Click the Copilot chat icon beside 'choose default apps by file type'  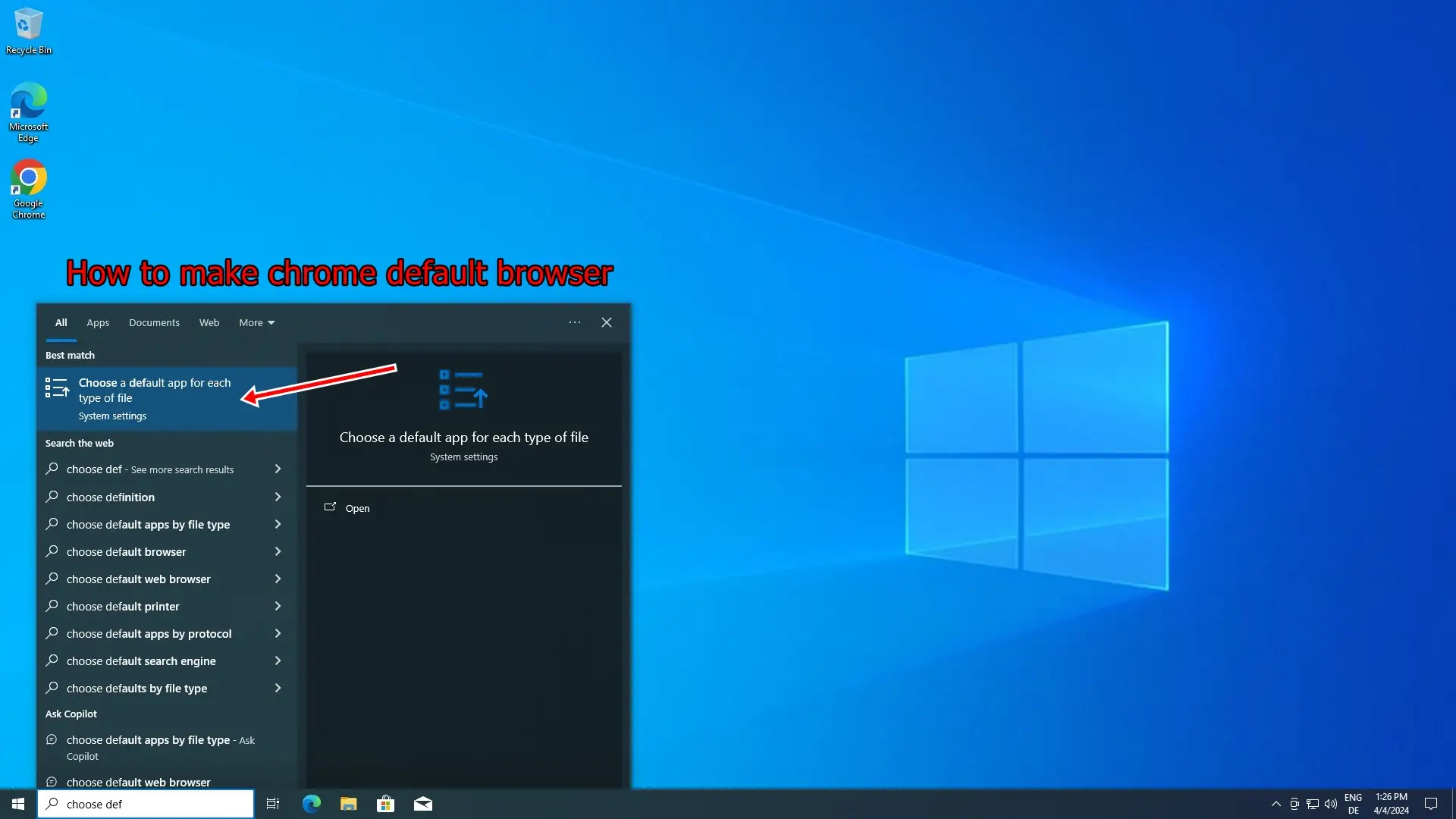click(x=52, y=739)
